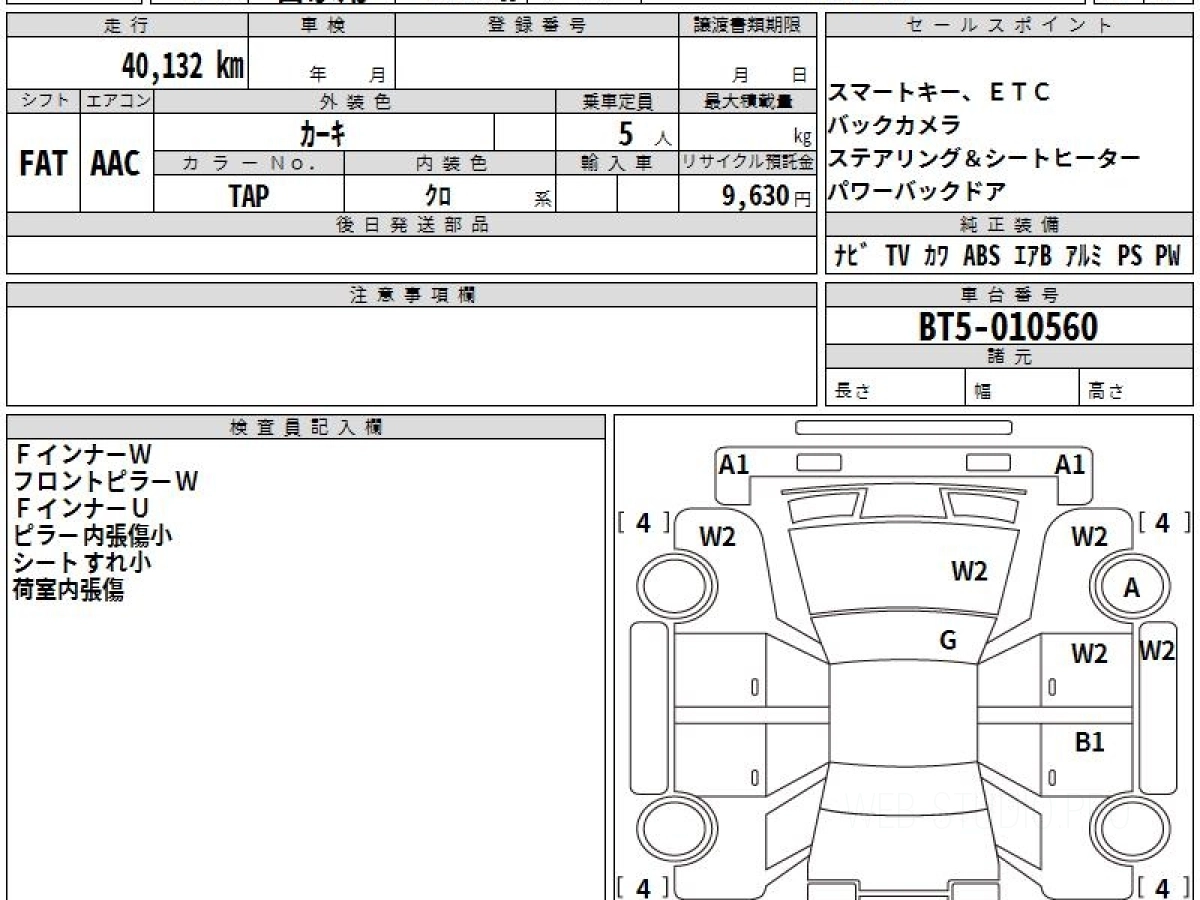Select the セールスポイント header

(1009, 26)
